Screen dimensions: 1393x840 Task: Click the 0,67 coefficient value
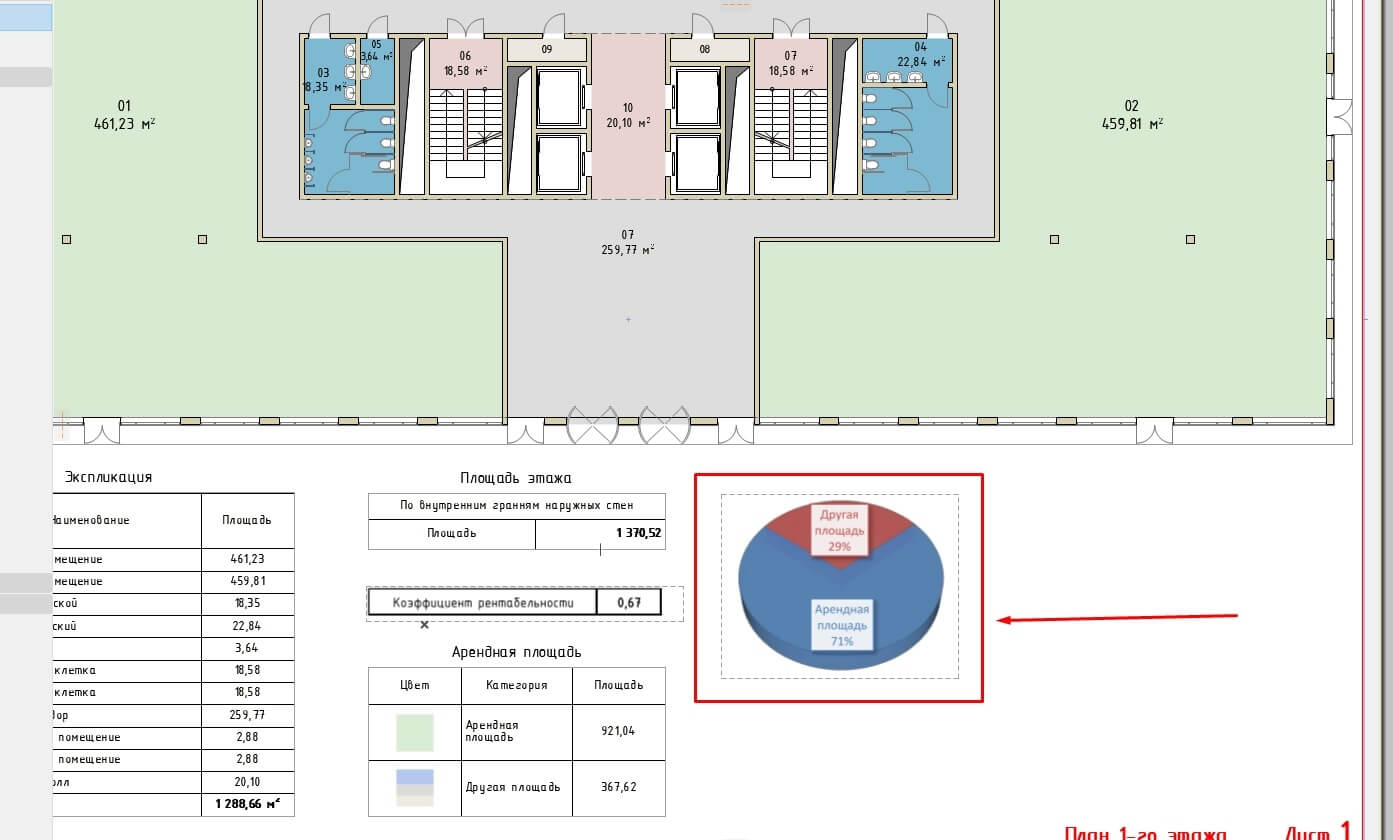tap(629, 602)
